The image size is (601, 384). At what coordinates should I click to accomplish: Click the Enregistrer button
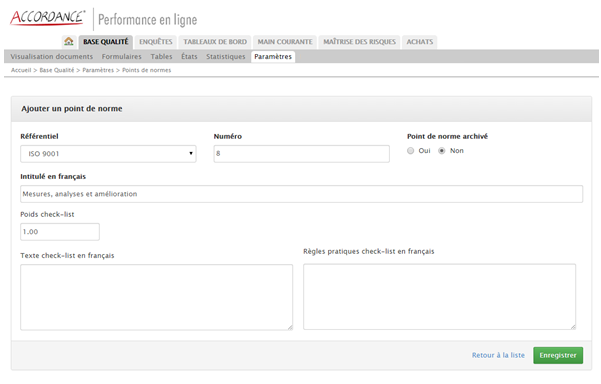(558, 355)
